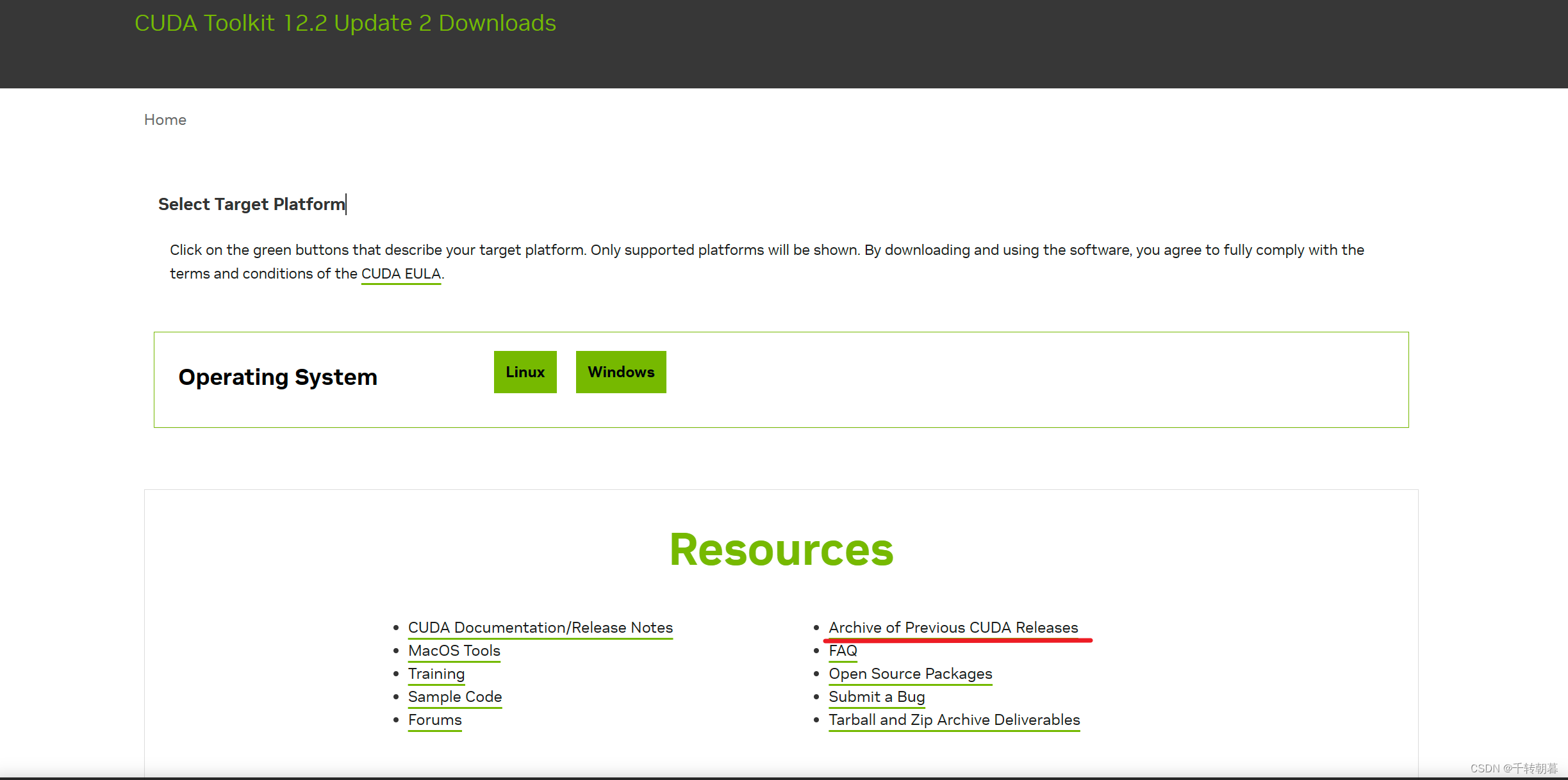1568x780 pixels.
Task: Open the Open Source Packages link
Action: pyautogui.click(x=911, y=674)
